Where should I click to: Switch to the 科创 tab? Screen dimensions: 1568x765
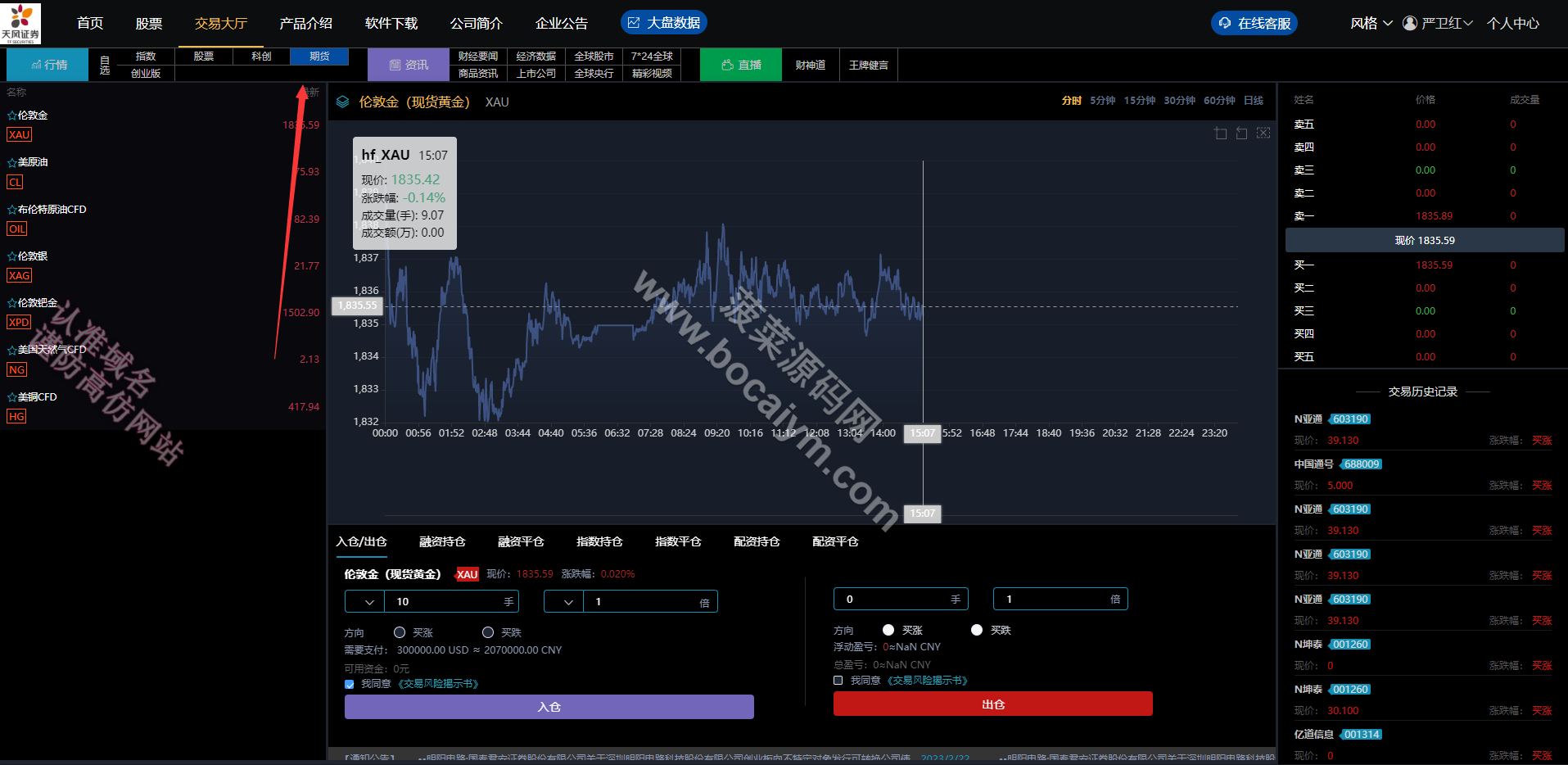pos(261,57)
